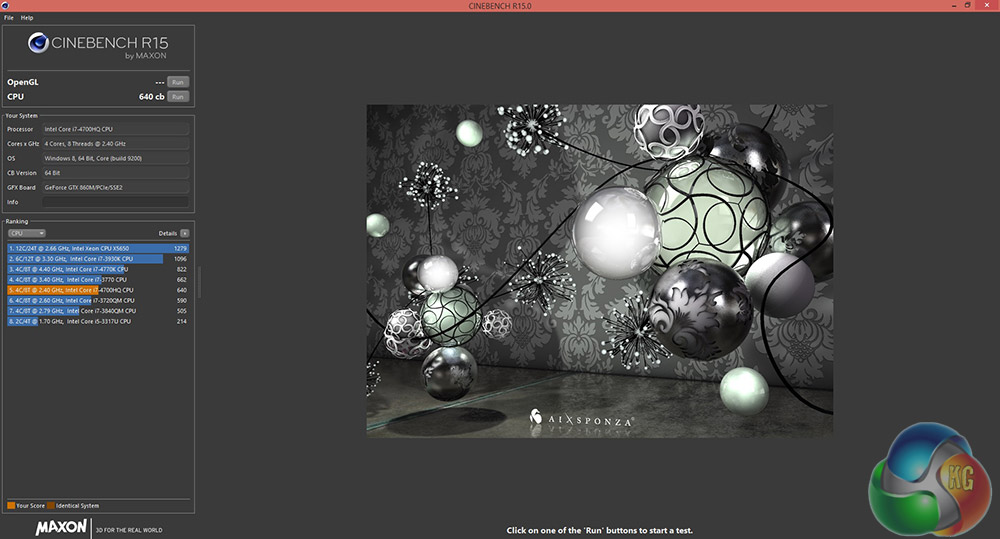
Task: Click the Info text field
Action: (115, 202)
